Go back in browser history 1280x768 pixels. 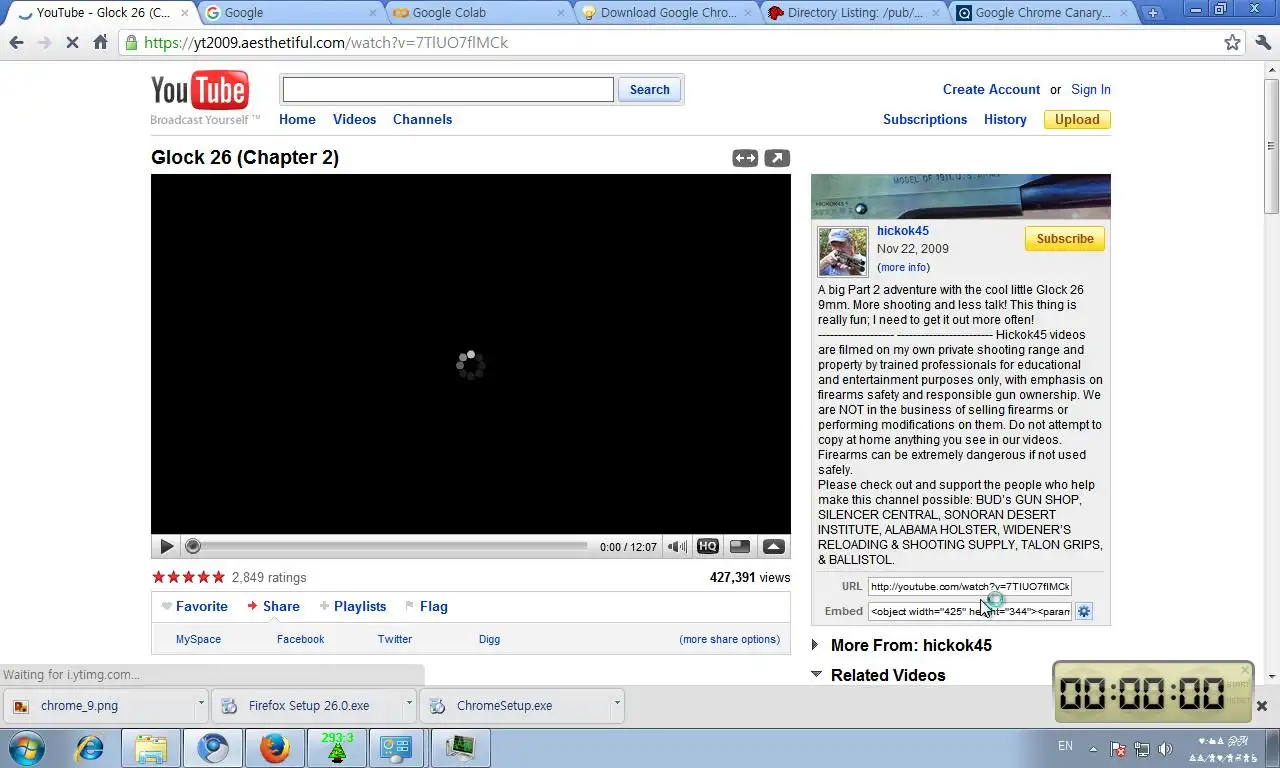[16, 43]
